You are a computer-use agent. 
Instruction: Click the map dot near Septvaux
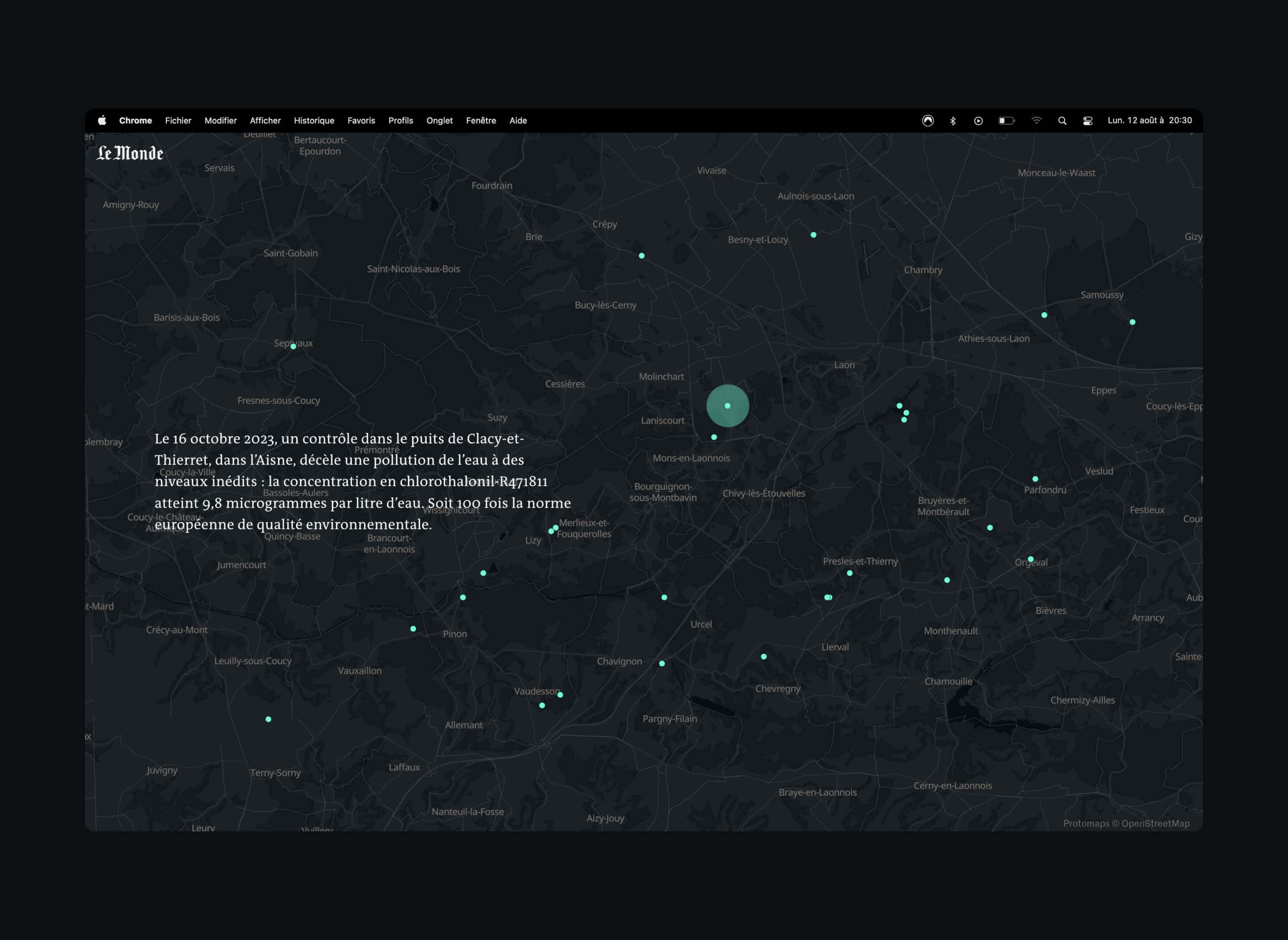click(293, 347)
